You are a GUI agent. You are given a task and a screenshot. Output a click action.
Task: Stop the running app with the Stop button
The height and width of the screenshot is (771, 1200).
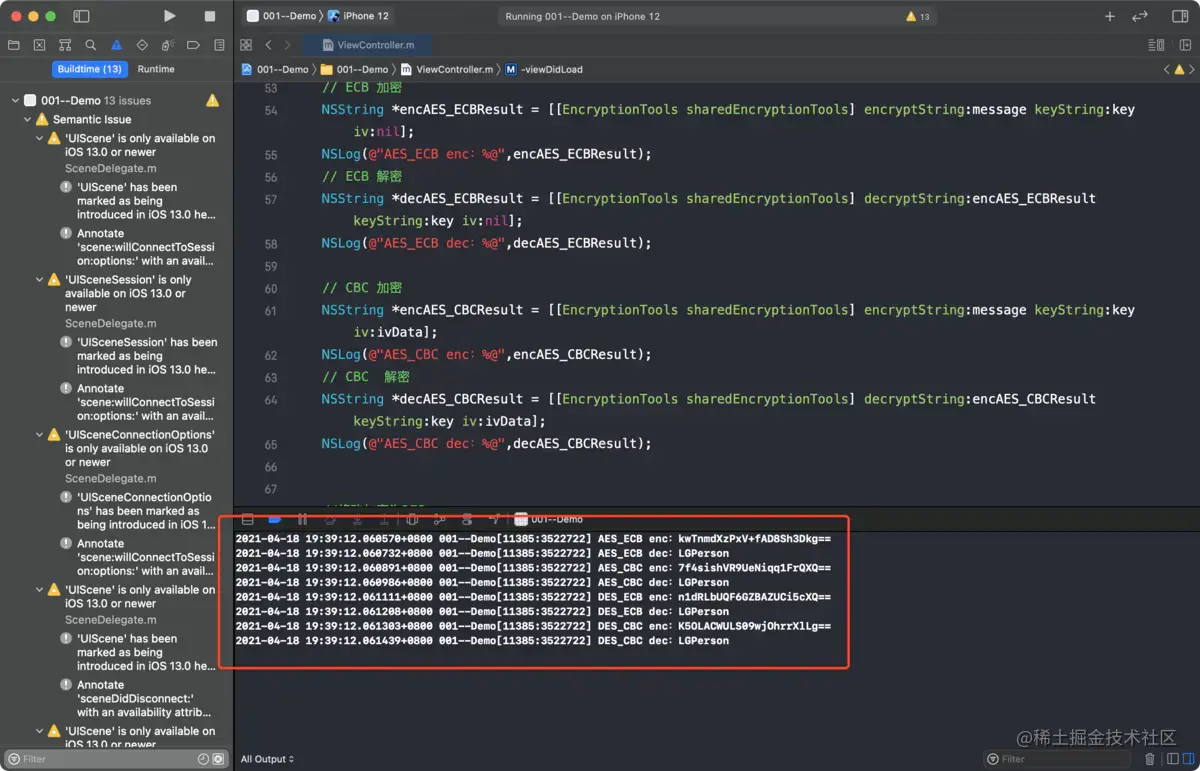[210, 16]
